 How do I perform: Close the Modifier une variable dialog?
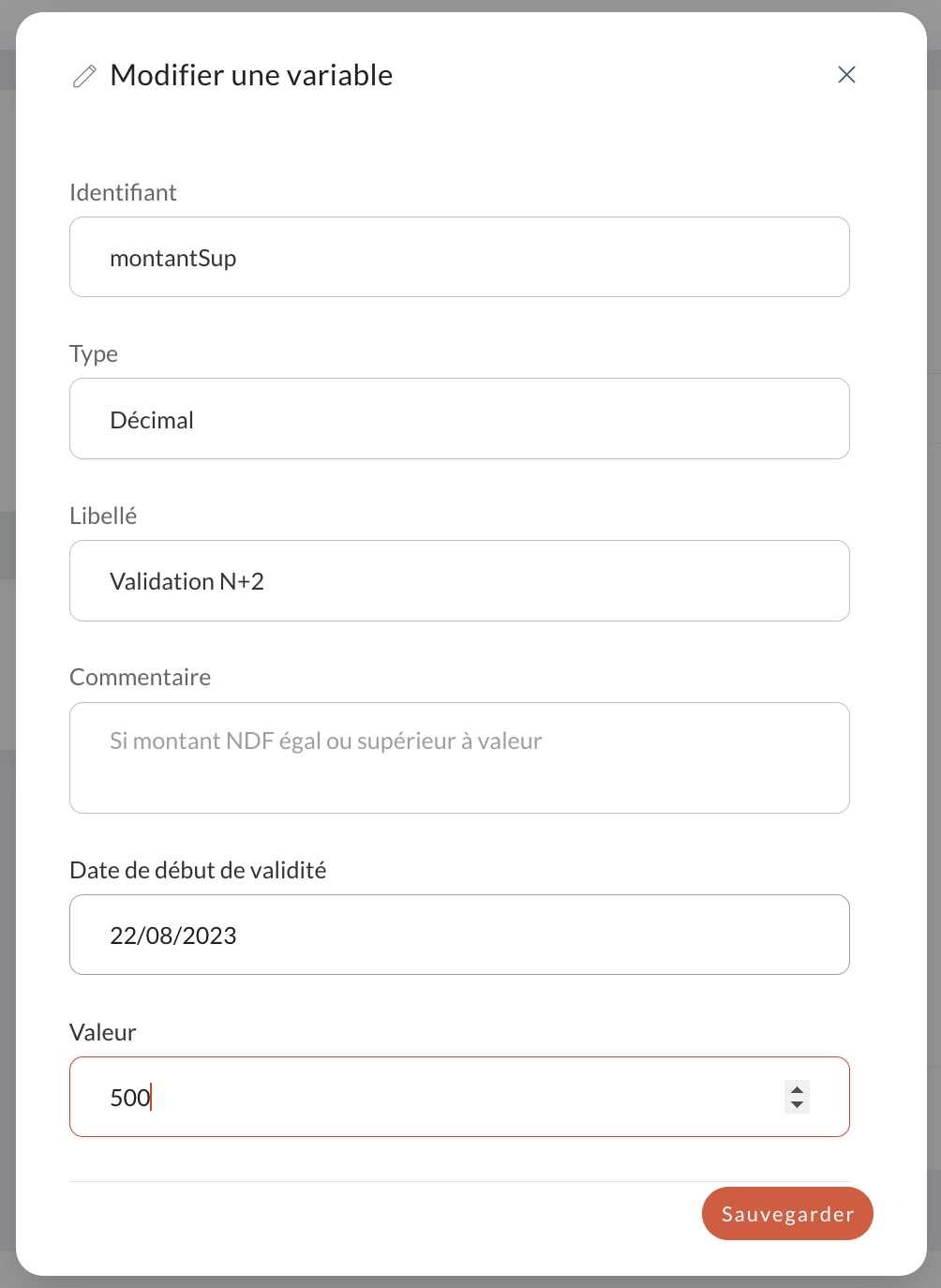(x=846, y=75)
